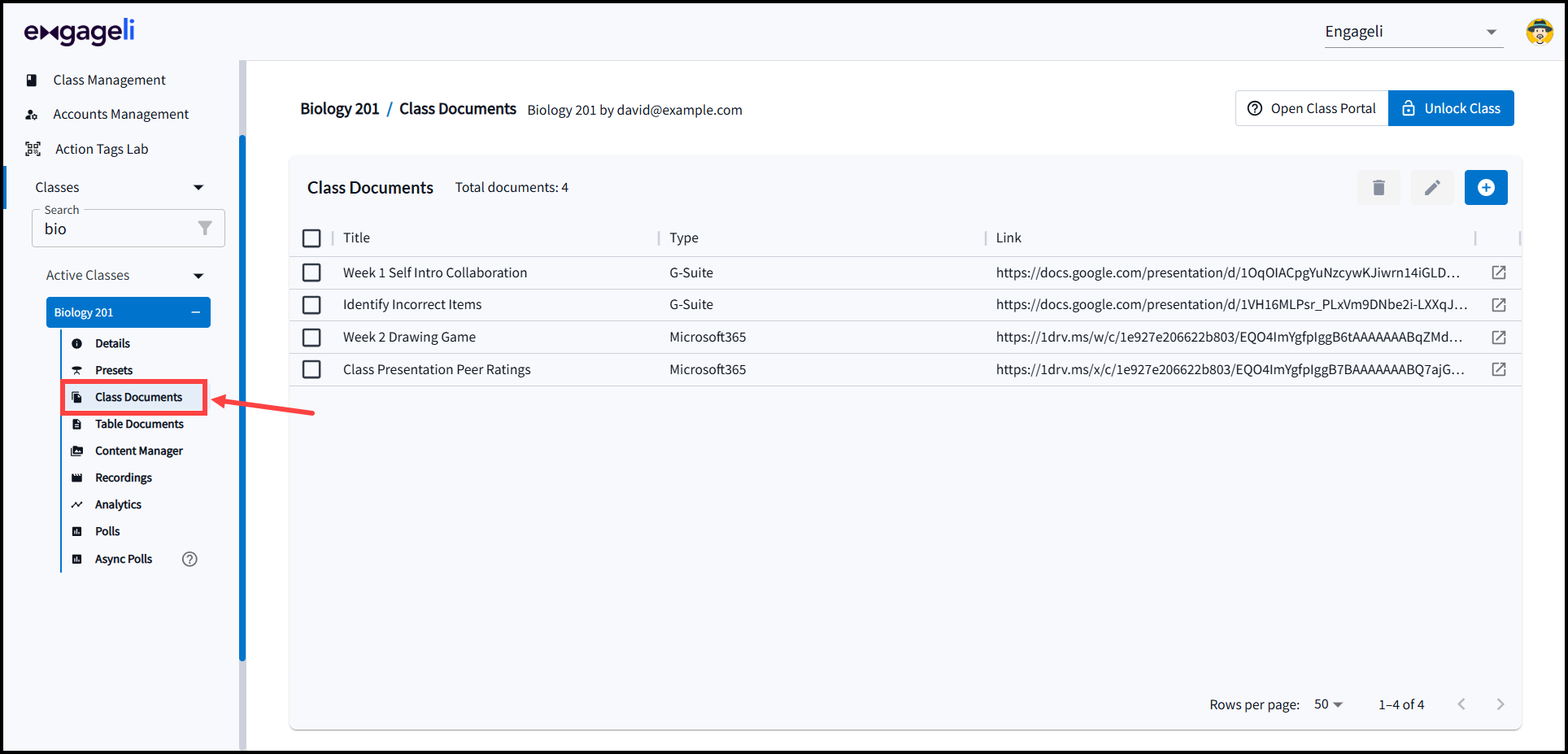Screen dimensions: 1568x754
Task: Click the Unlock Class button
Action: [1450, 108]
